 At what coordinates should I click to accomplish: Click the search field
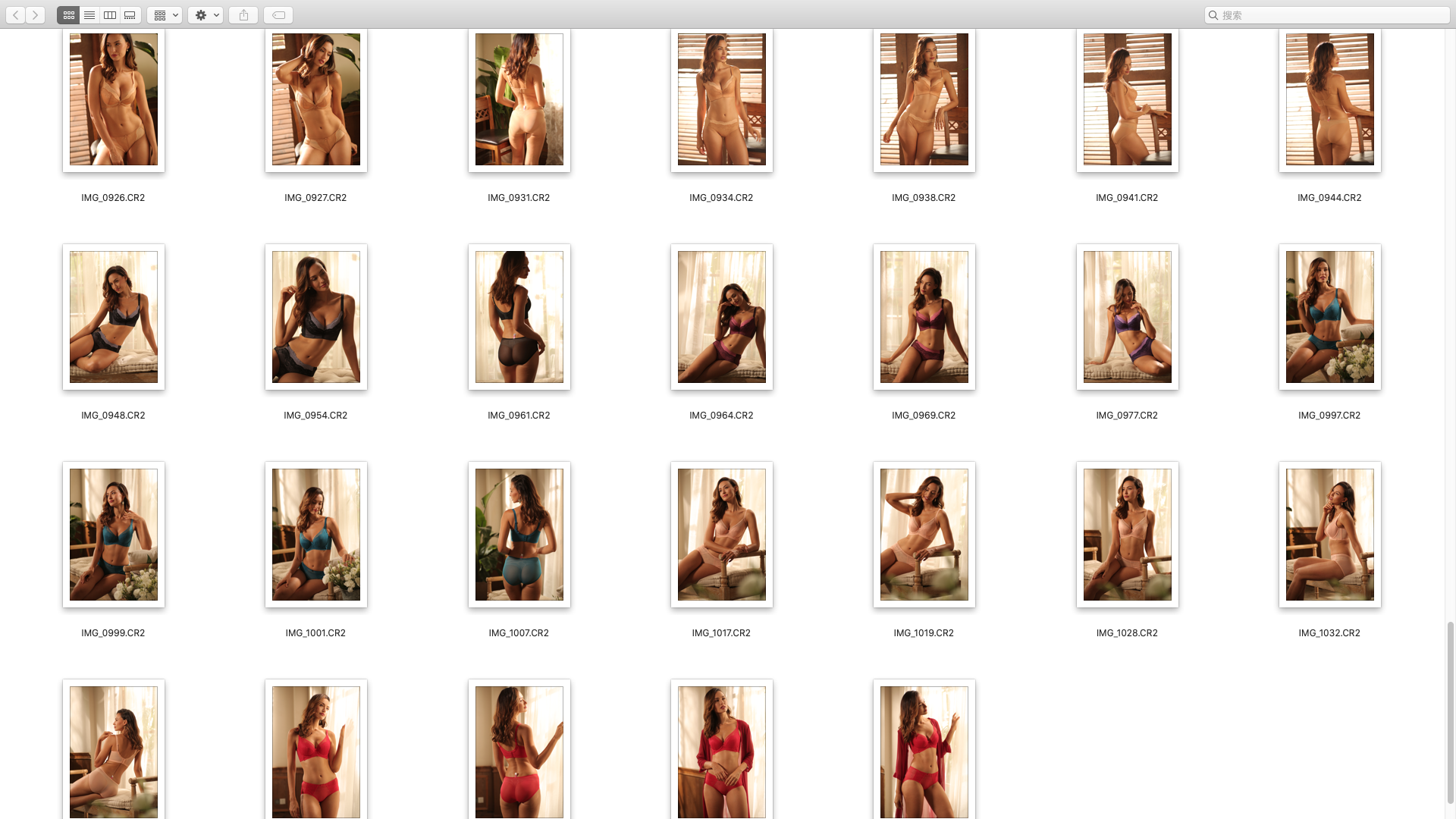click(x=1327, y=15)
